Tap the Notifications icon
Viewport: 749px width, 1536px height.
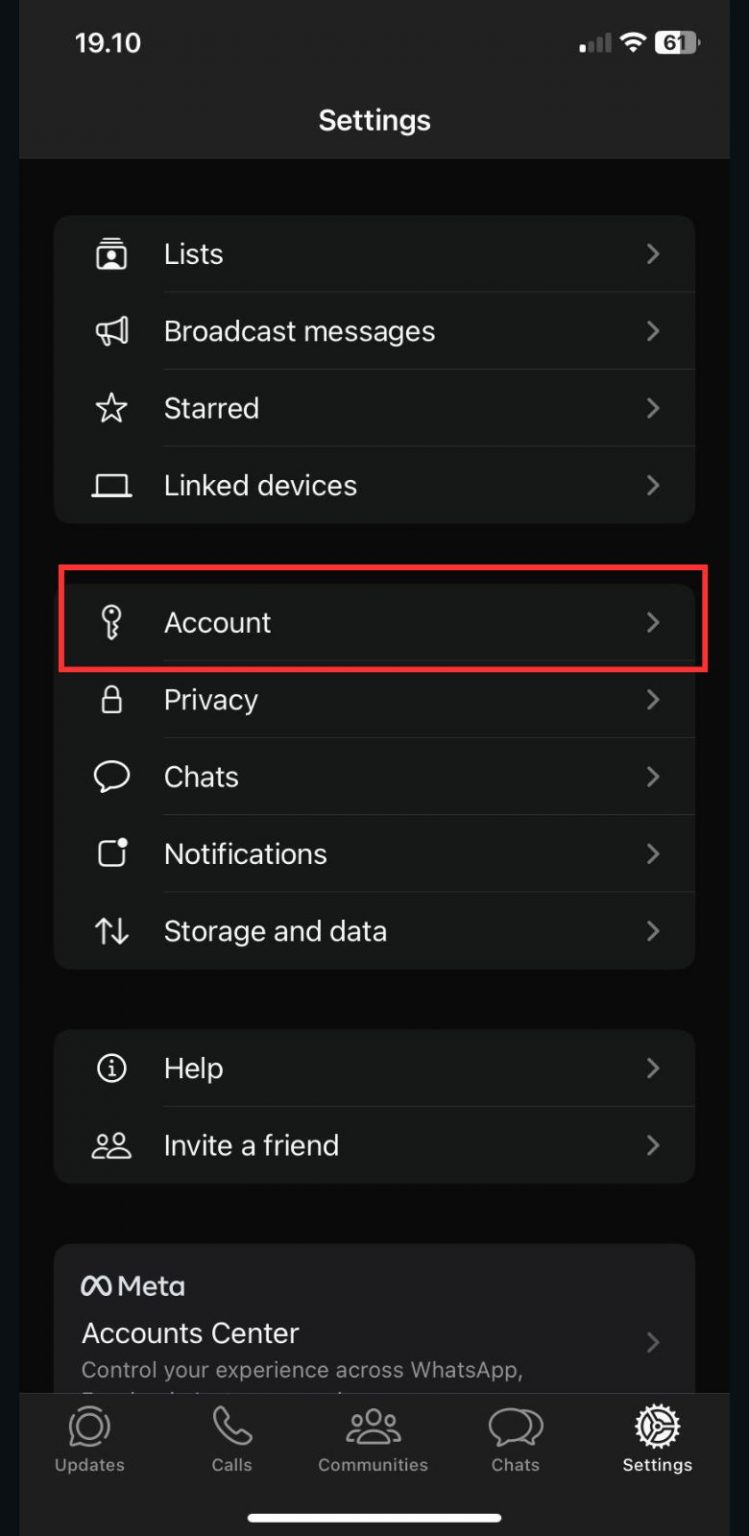[x=111, y=854]
